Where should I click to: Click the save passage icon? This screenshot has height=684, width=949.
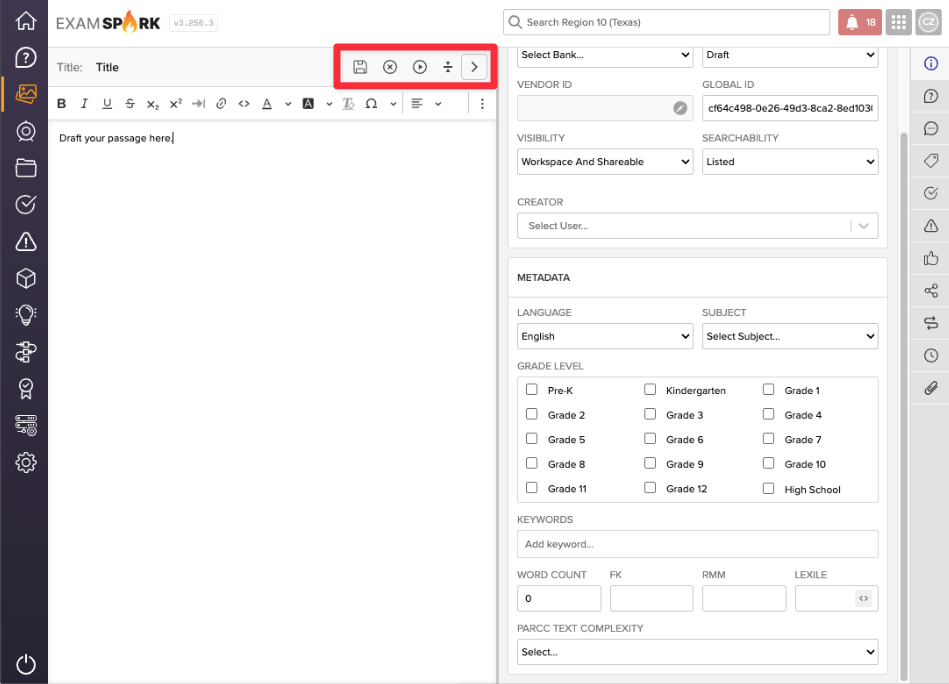tap(360, 67)
